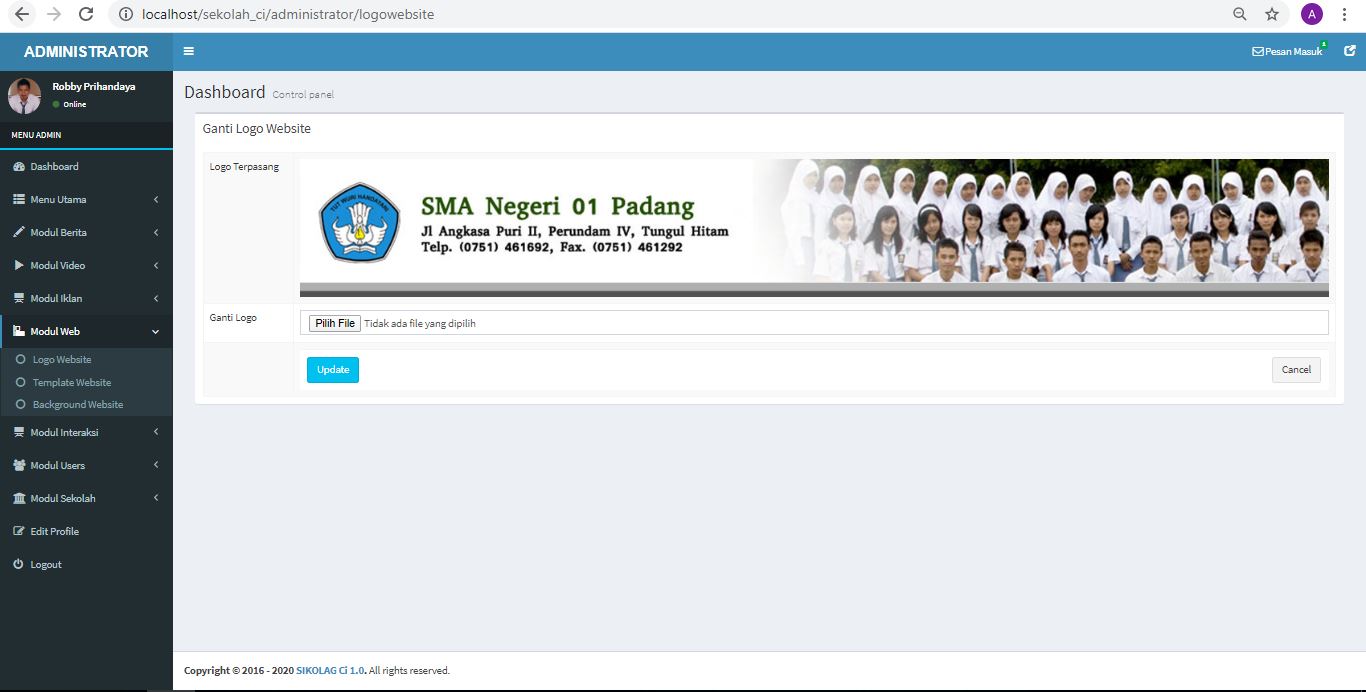Choose a file with the Pilih File control
The height and width of the screenshot is (692, 1366).
click(334, 322)
